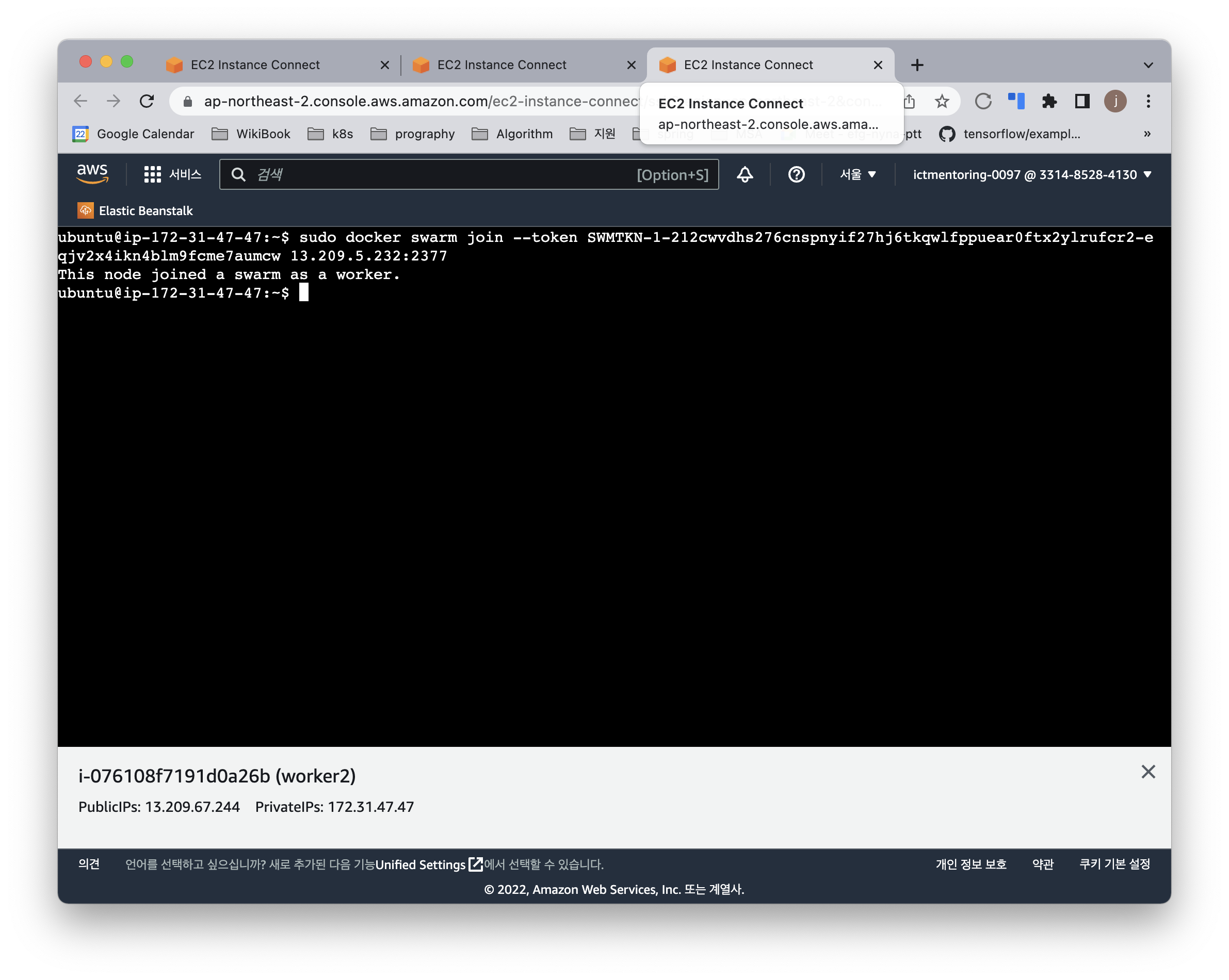The height and width of the screenshot is (980, 1229).
Task: Expand the ictmentoring-0097 account menu
Action: (x=1032, y=174)
